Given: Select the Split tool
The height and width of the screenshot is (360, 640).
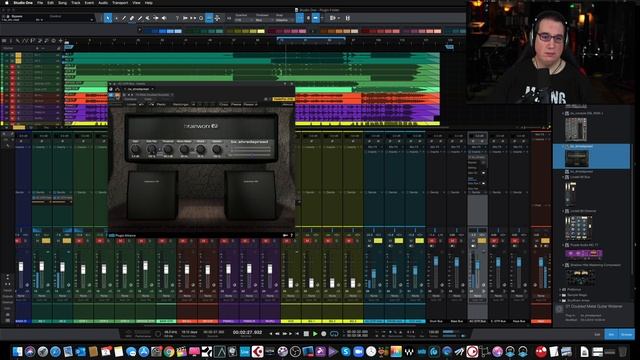Looking at the screenshot, I should tap(124, 18).
